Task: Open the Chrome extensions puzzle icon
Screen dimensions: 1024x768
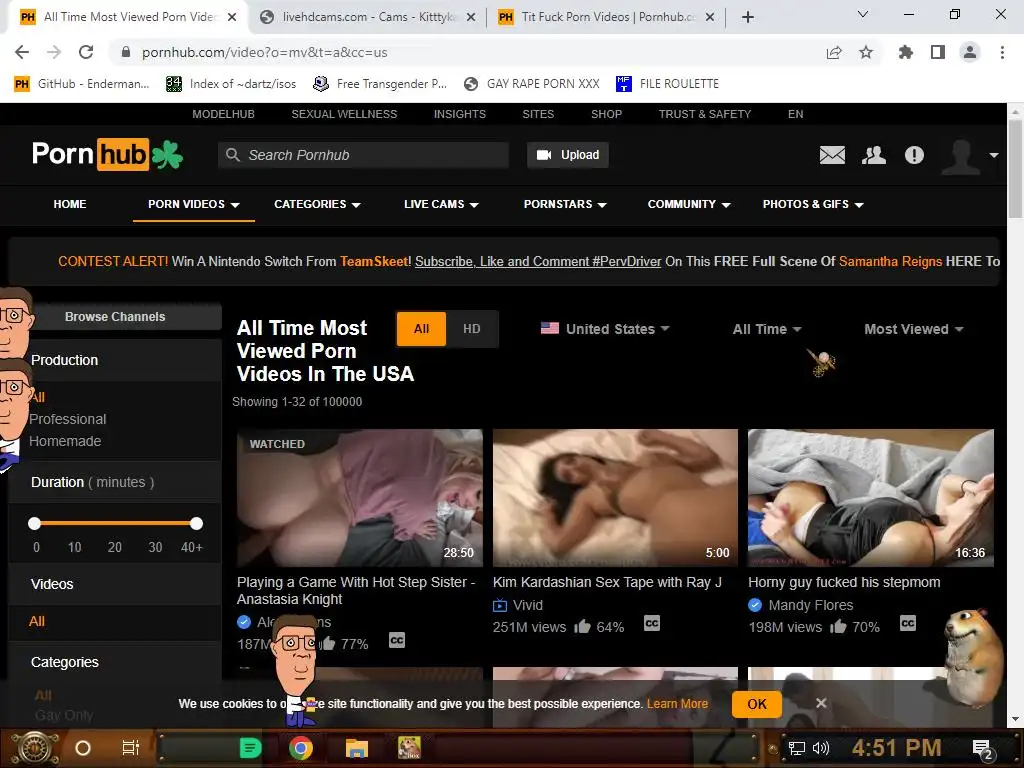Action: (905, 52)
